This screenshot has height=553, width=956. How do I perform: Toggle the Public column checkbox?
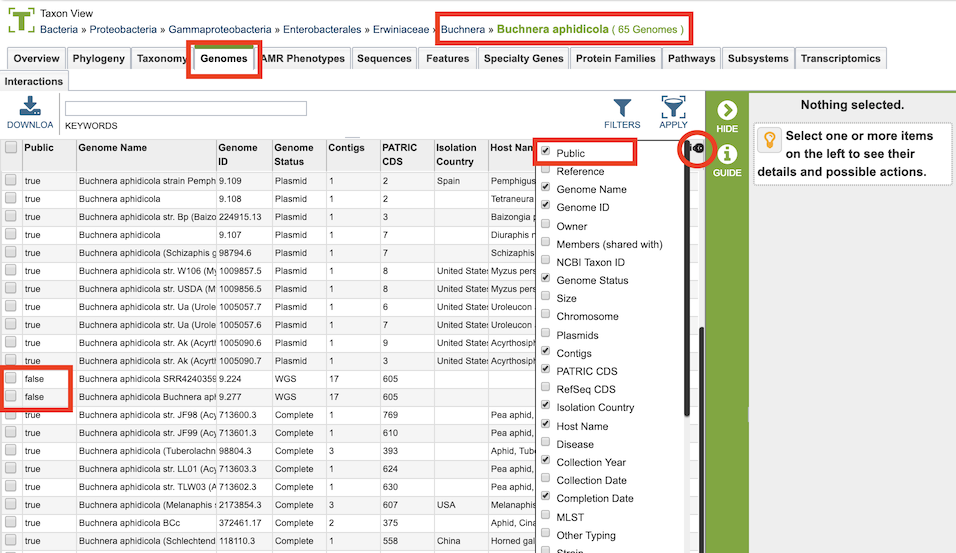[x=546, y=151]
